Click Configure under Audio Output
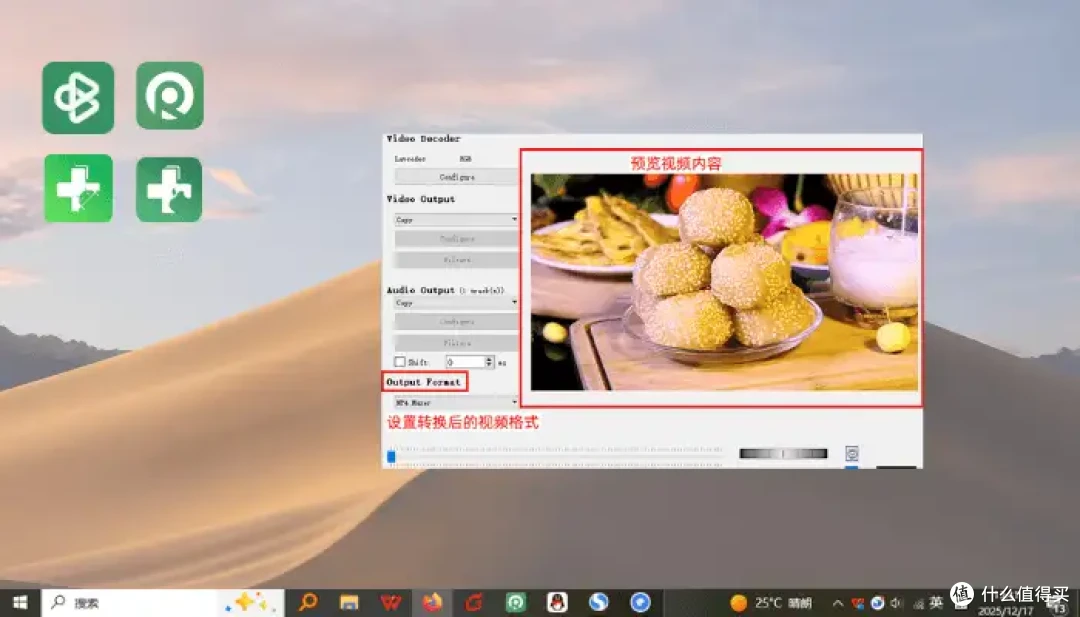This screenshot has width=1080, height=617. (457, 322)
